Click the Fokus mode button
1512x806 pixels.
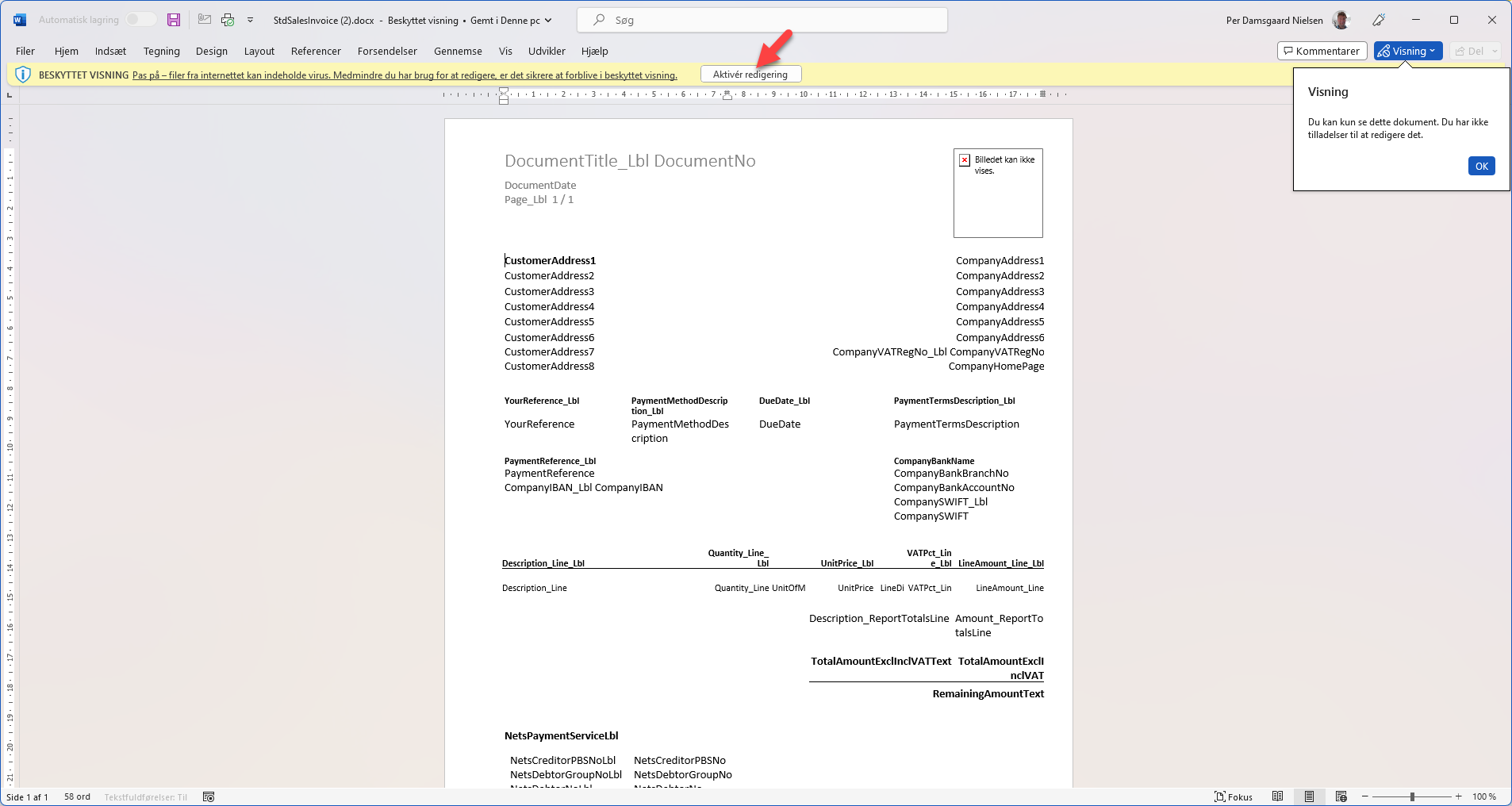(1234, 797)
